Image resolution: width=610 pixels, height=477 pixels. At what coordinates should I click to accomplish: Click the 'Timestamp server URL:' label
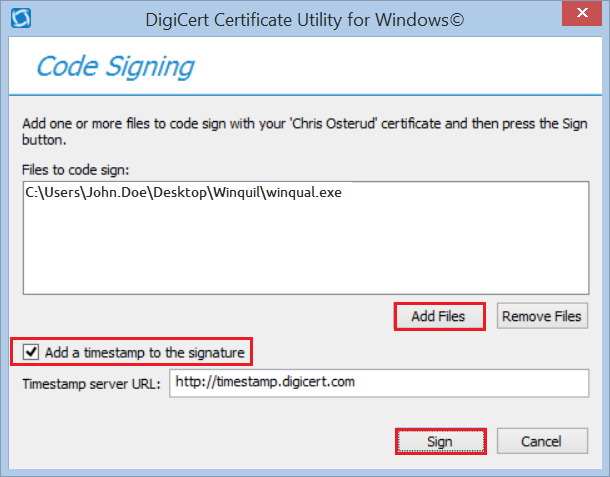pos(91,382)
